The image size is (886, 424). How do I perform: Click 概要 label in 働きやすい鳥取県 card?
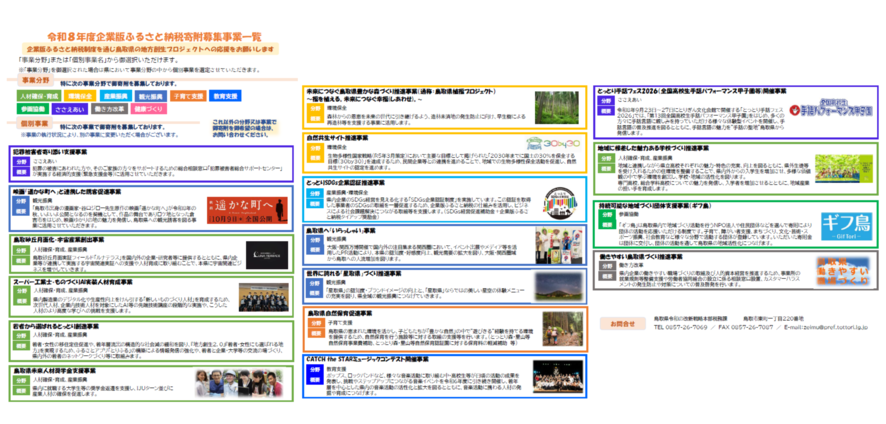(x=606, y=276)
